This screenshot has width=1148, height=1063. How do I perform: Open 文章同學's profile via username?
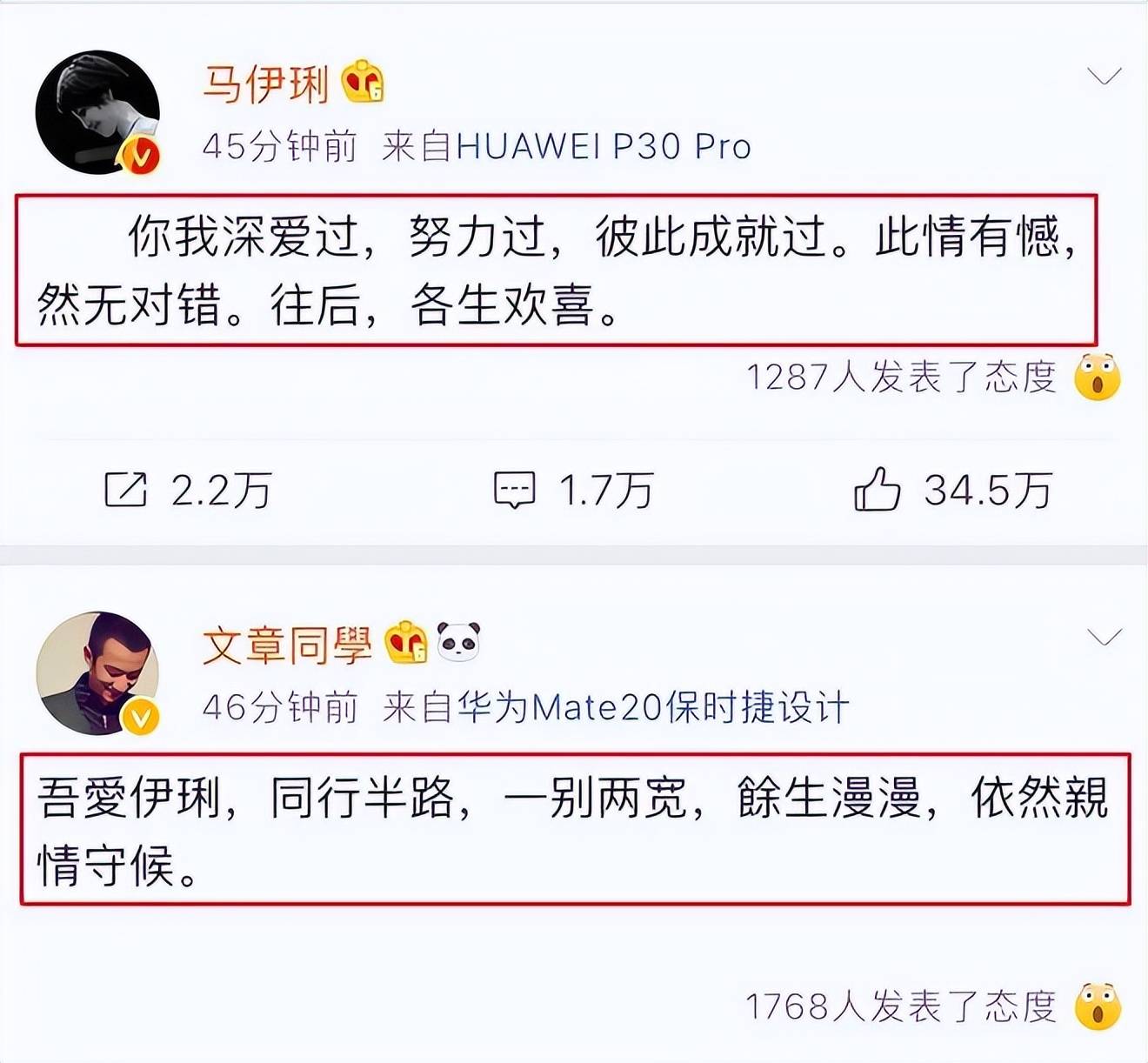tap(288, 645)
